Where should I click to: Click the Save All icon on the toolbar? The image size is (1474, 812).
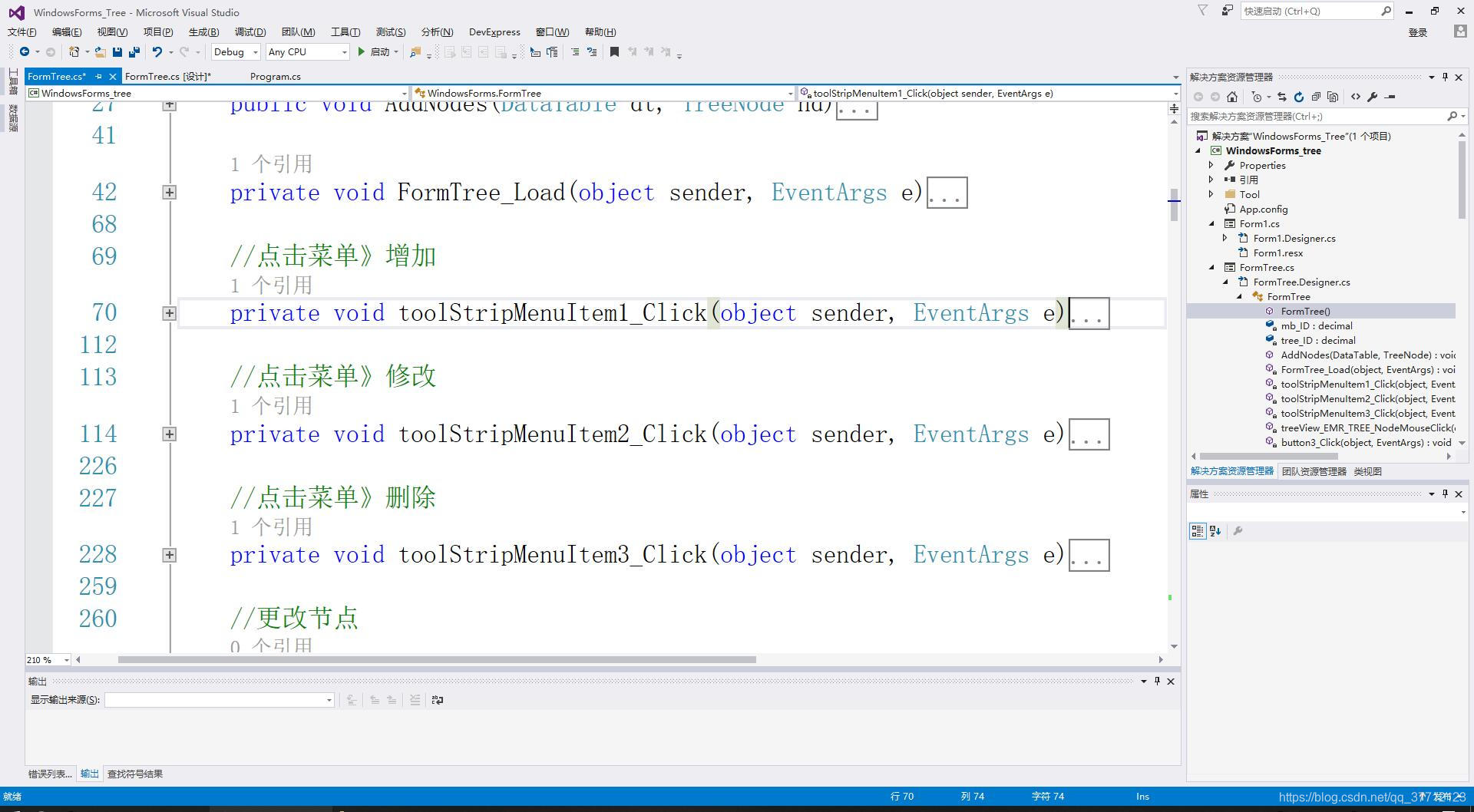tap(133, 51)
